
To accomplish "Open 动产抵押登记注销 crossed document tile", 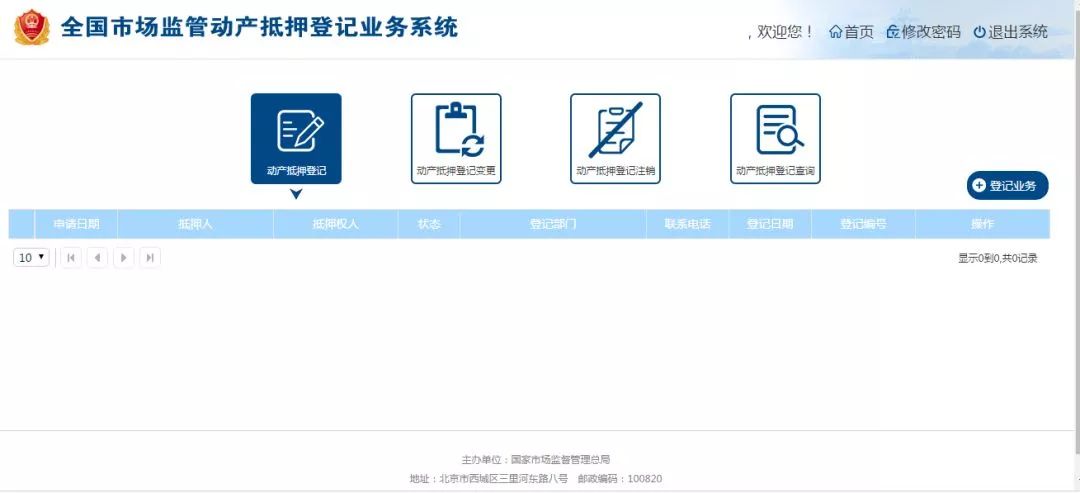I will click(x=615, y=138).
